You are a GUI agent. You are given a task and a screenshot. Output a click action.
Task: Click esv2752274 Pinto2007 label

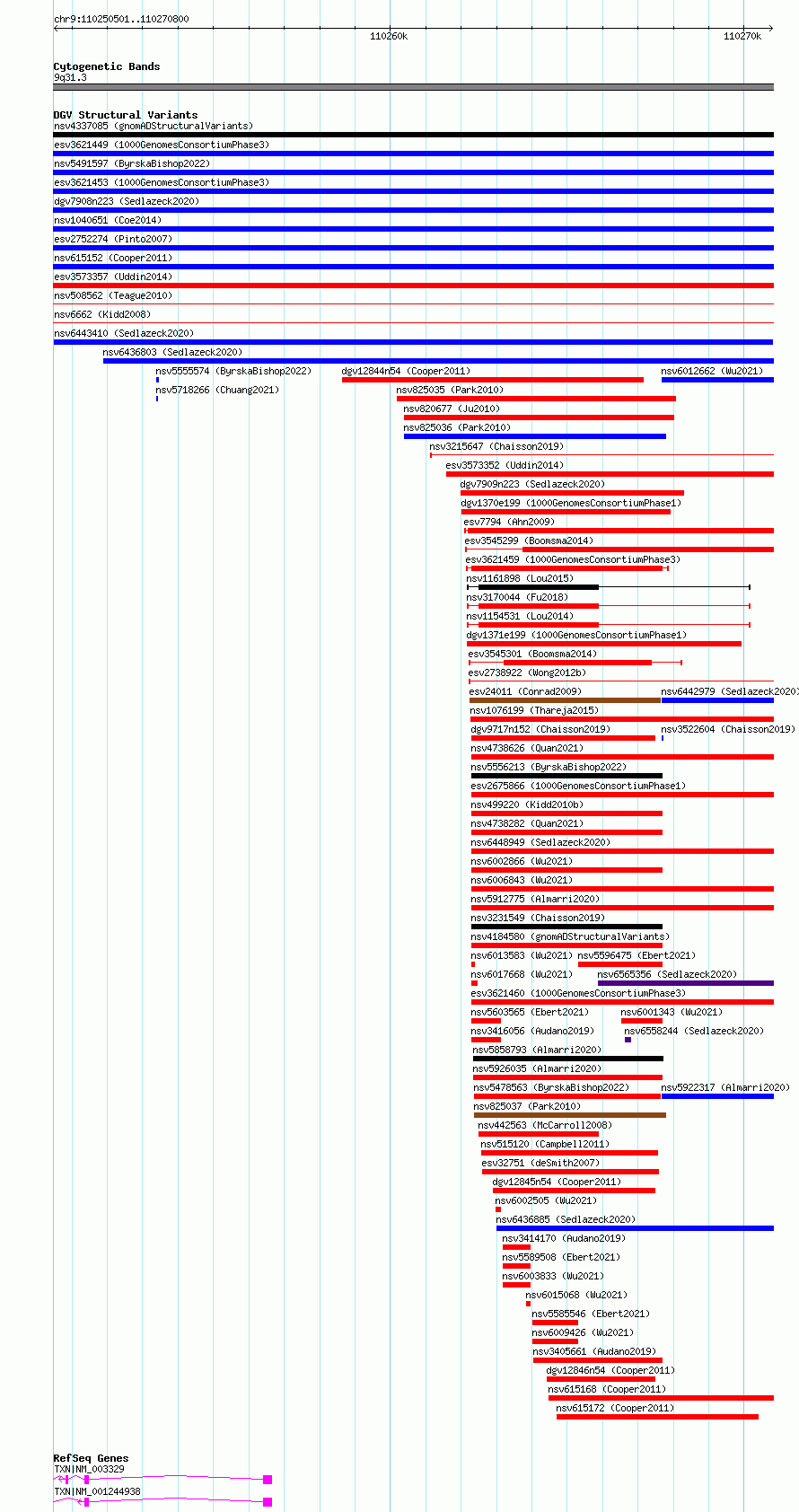[113, 239]
